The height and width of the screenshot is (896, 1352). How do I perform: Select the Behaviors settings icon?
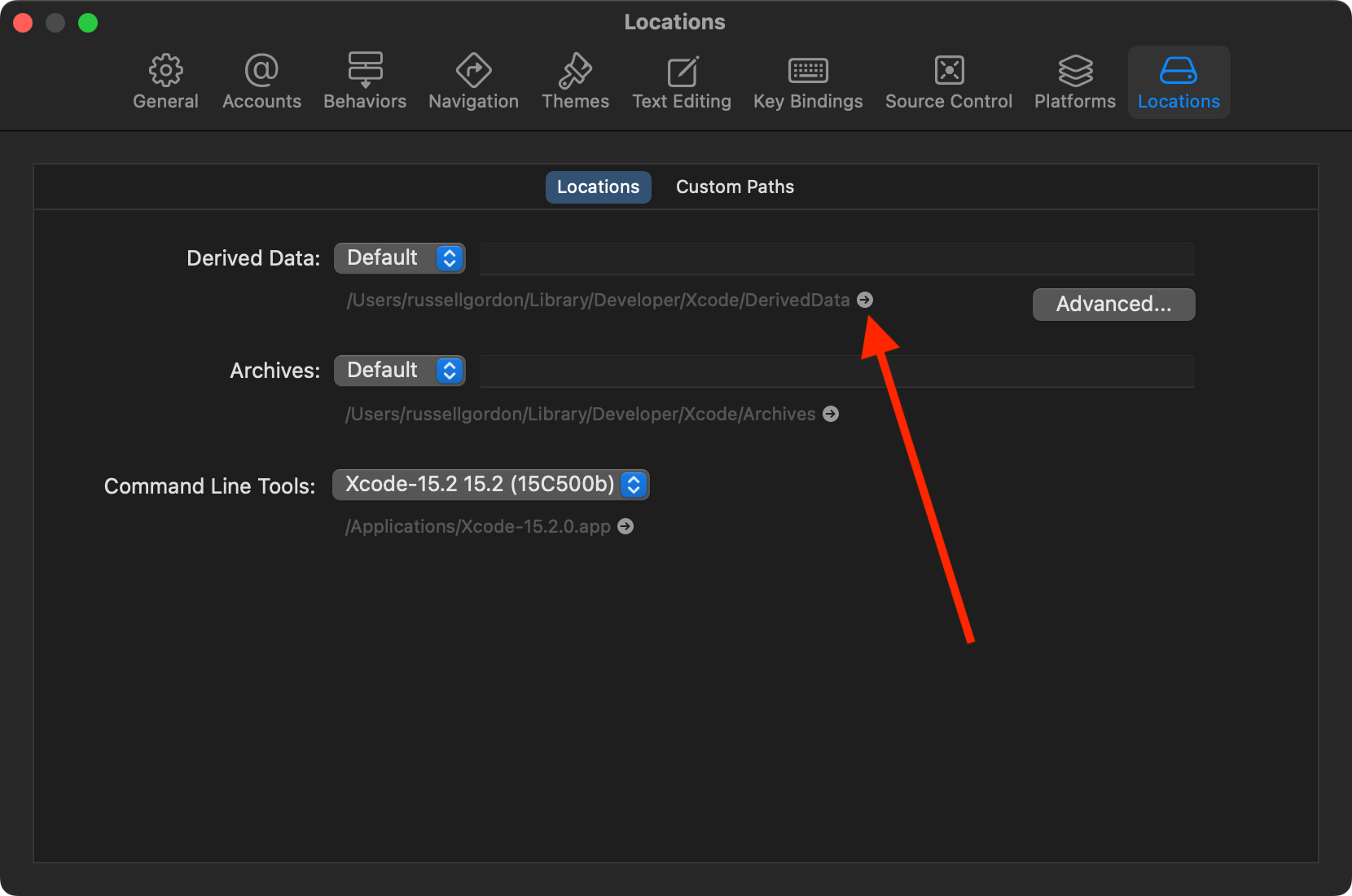tap(364, 80)
